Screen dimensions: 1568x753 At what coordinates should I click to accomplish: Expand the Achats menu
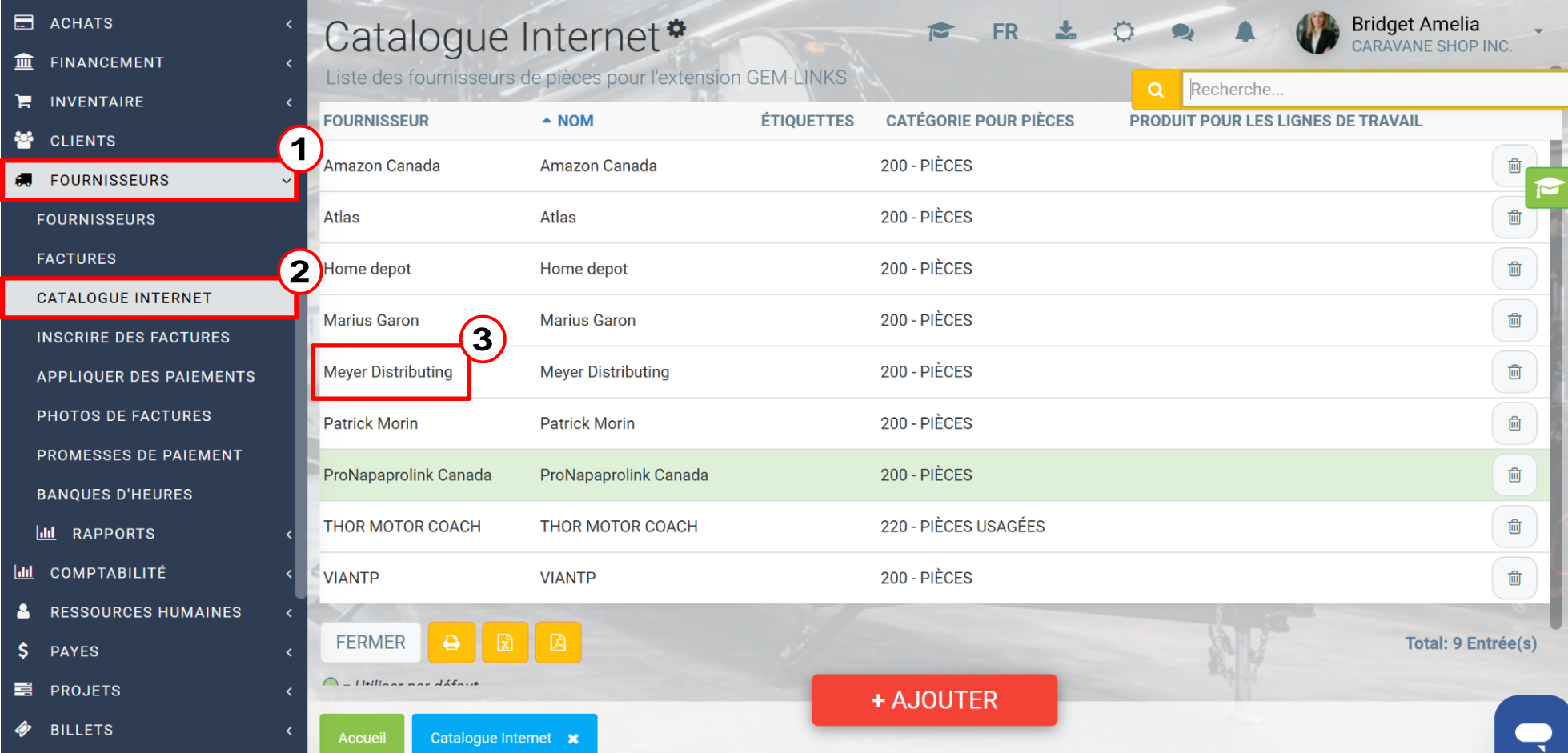[x=154, y=23]
